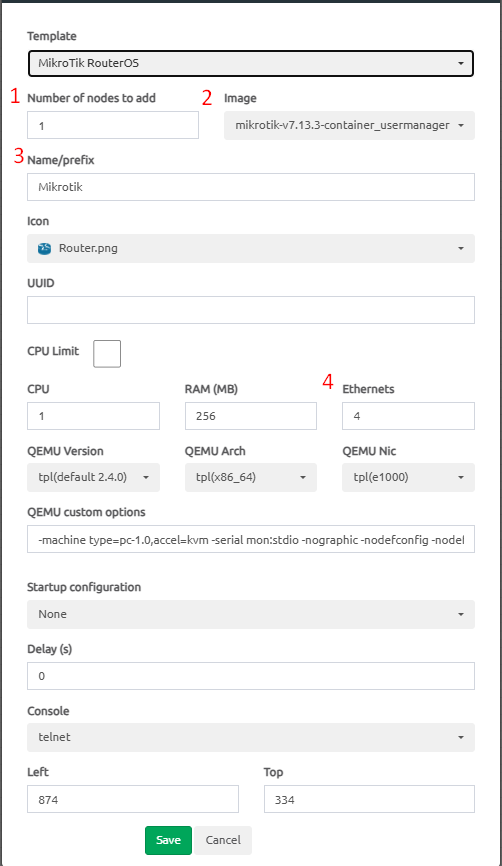Focus the RAM (MB) input

pyautogui.click(x=251, y=416)
